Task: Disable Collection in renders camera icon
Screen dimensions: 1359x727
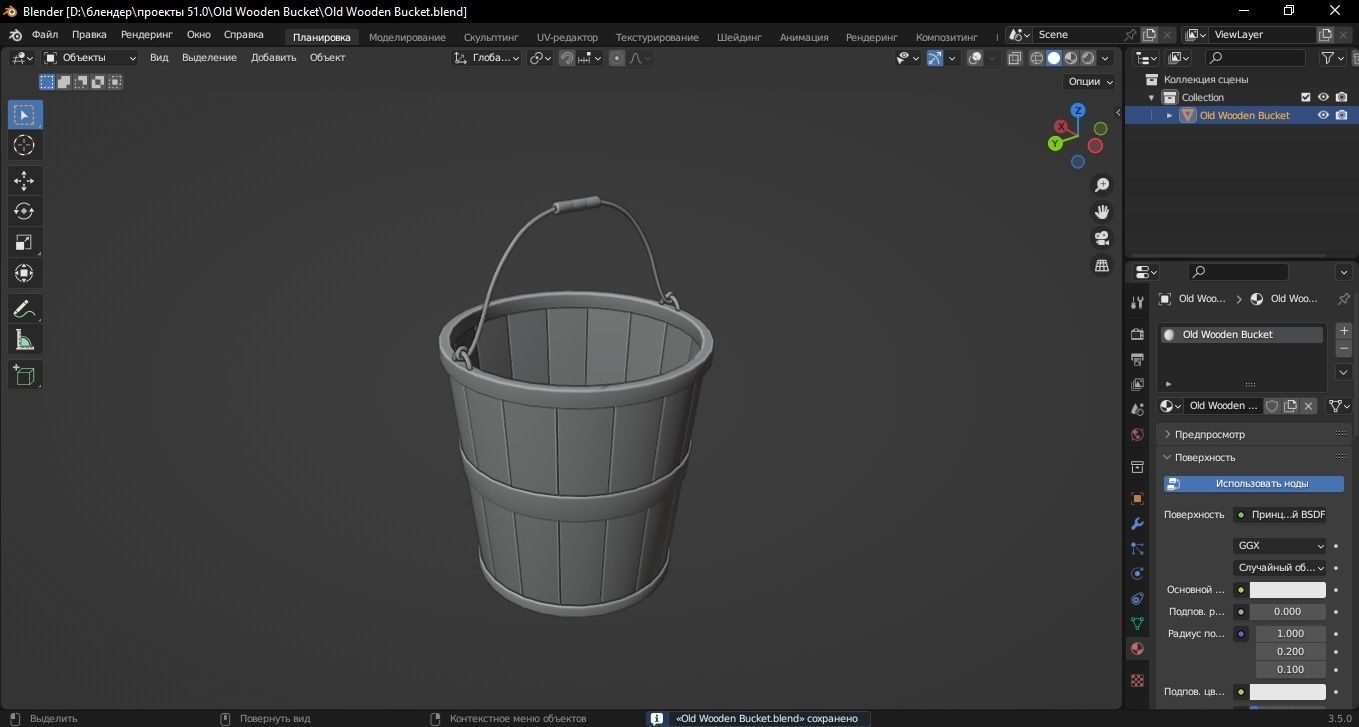Action: pos(1341,97)
